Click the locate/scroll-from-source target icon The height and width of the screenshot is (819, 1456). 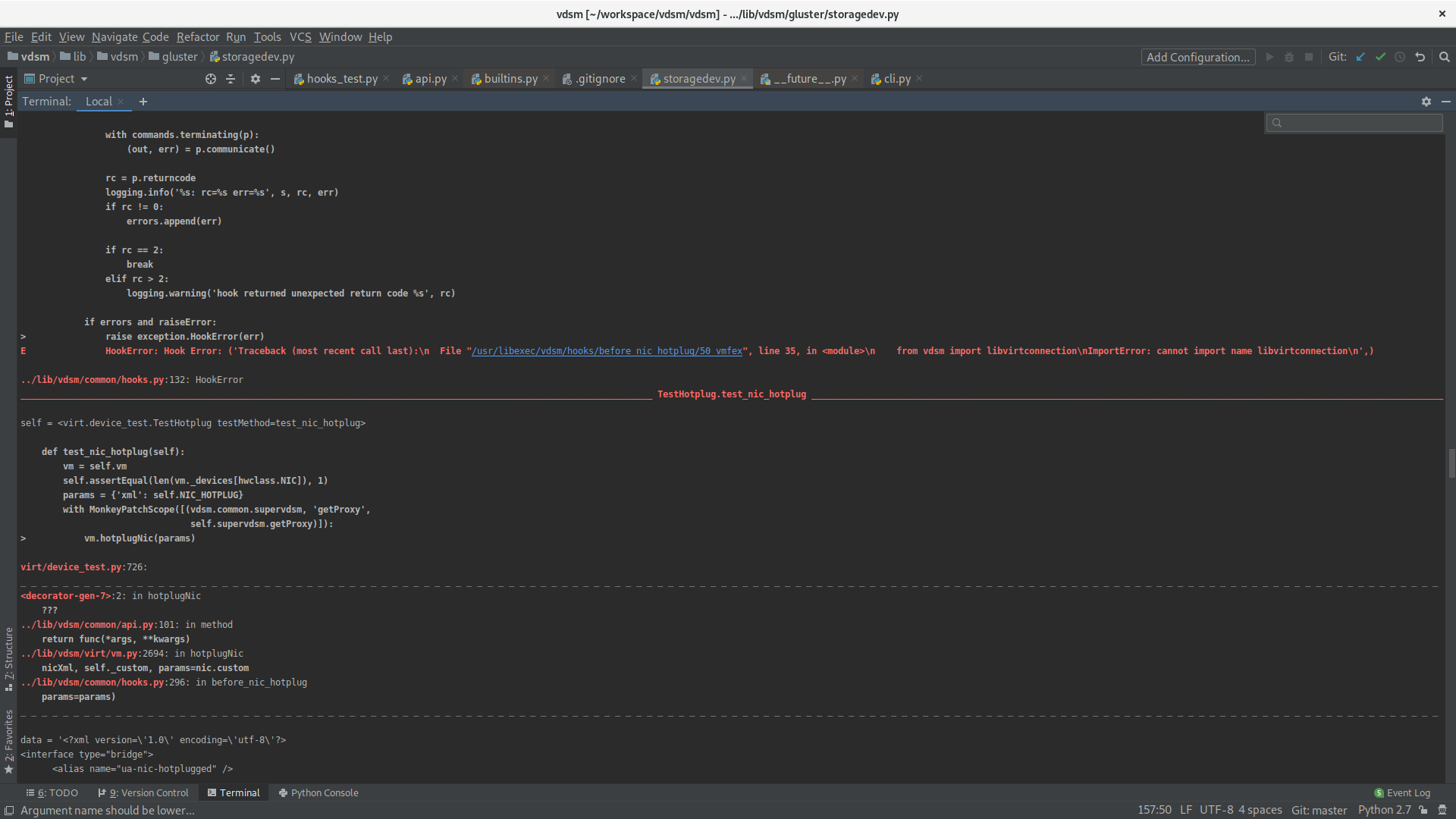211,79
